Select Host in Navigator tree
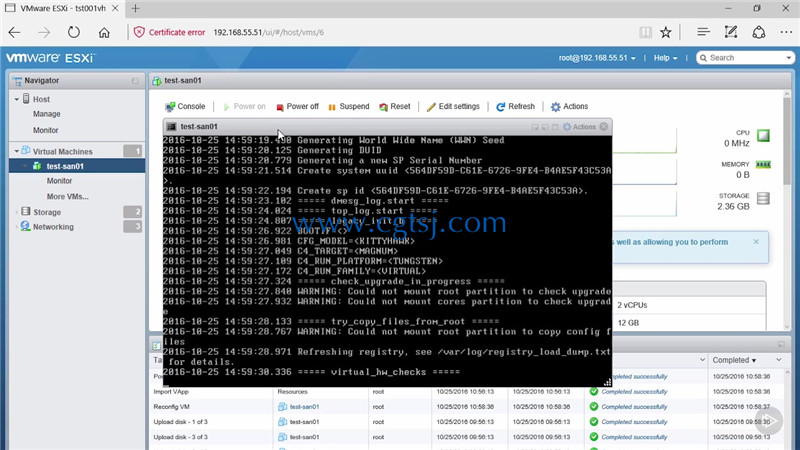800x450 pixels. click(41, 99)
